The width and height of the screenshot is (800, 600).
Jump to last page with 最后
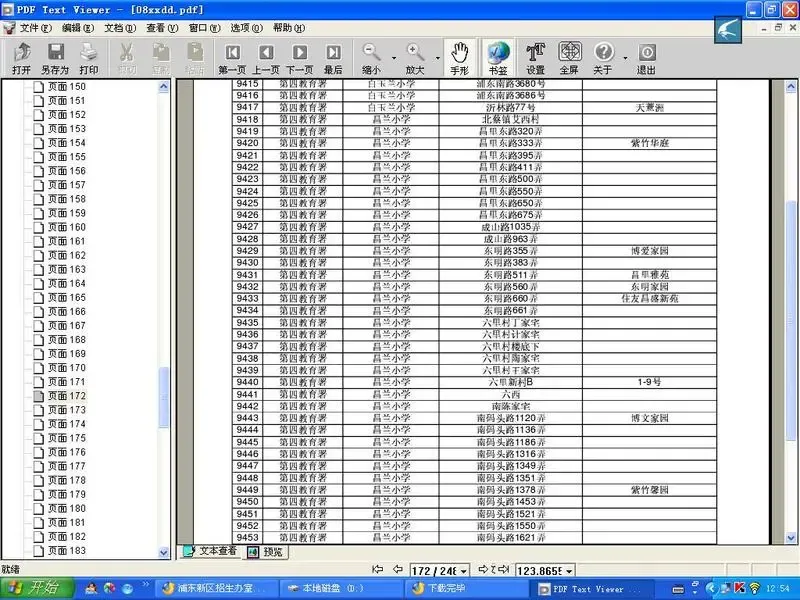point(333,58)
